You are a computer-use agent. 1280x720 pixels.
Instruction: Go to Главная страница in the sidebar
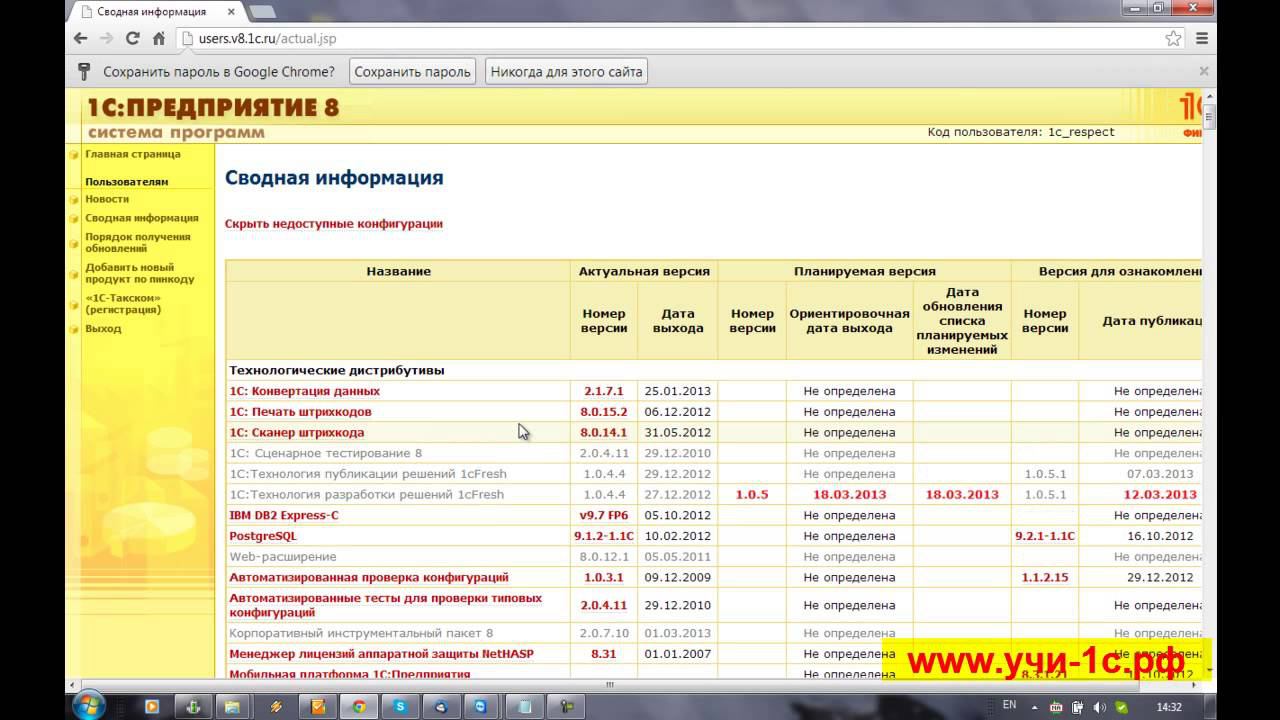pyautogui.click(x=133, y=154)
